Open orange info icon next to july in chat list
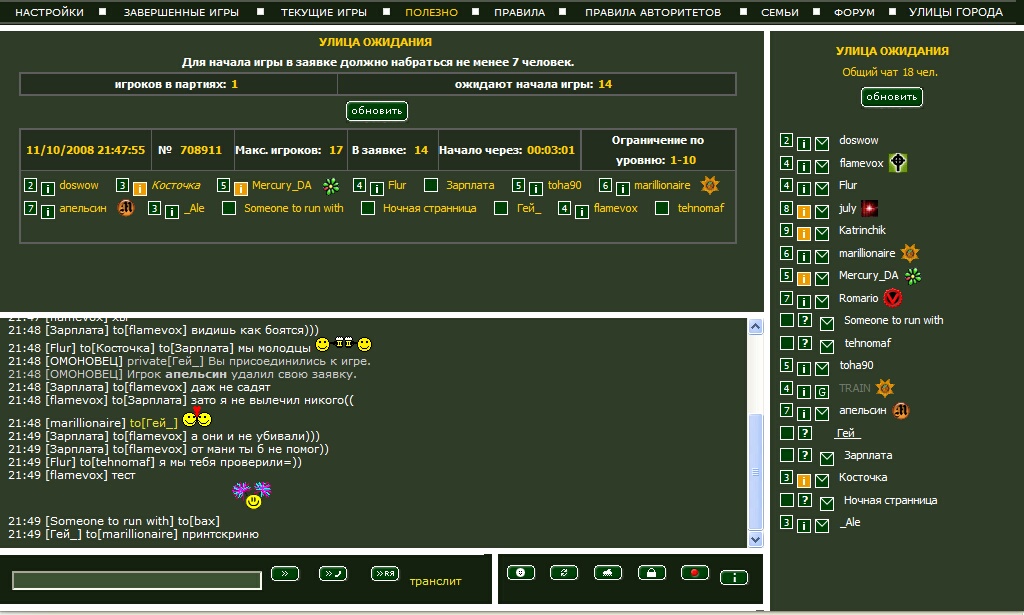The width and height of the screenshot is (1024, 615). point(804,212)
